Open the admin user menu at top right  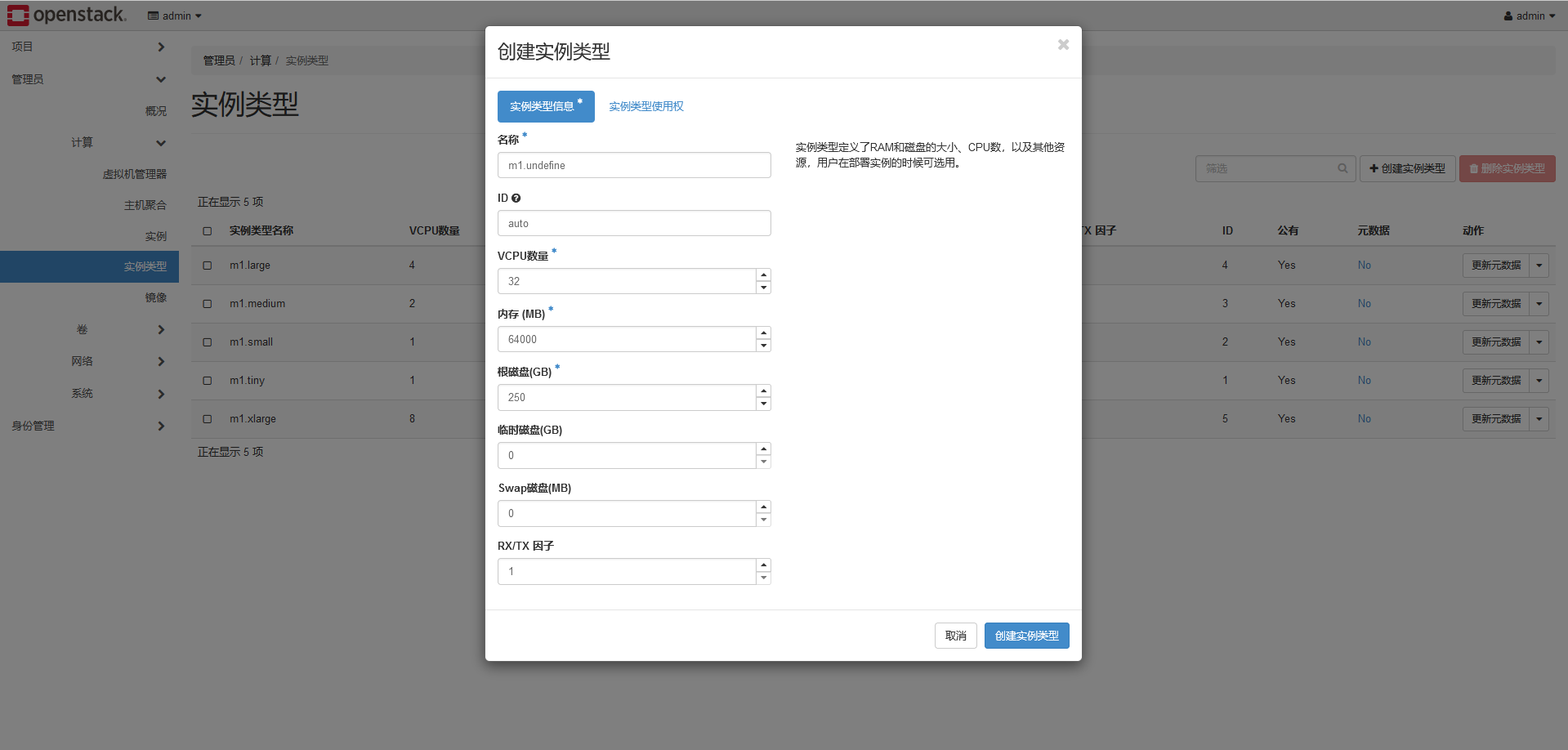tap(1530, 16)
